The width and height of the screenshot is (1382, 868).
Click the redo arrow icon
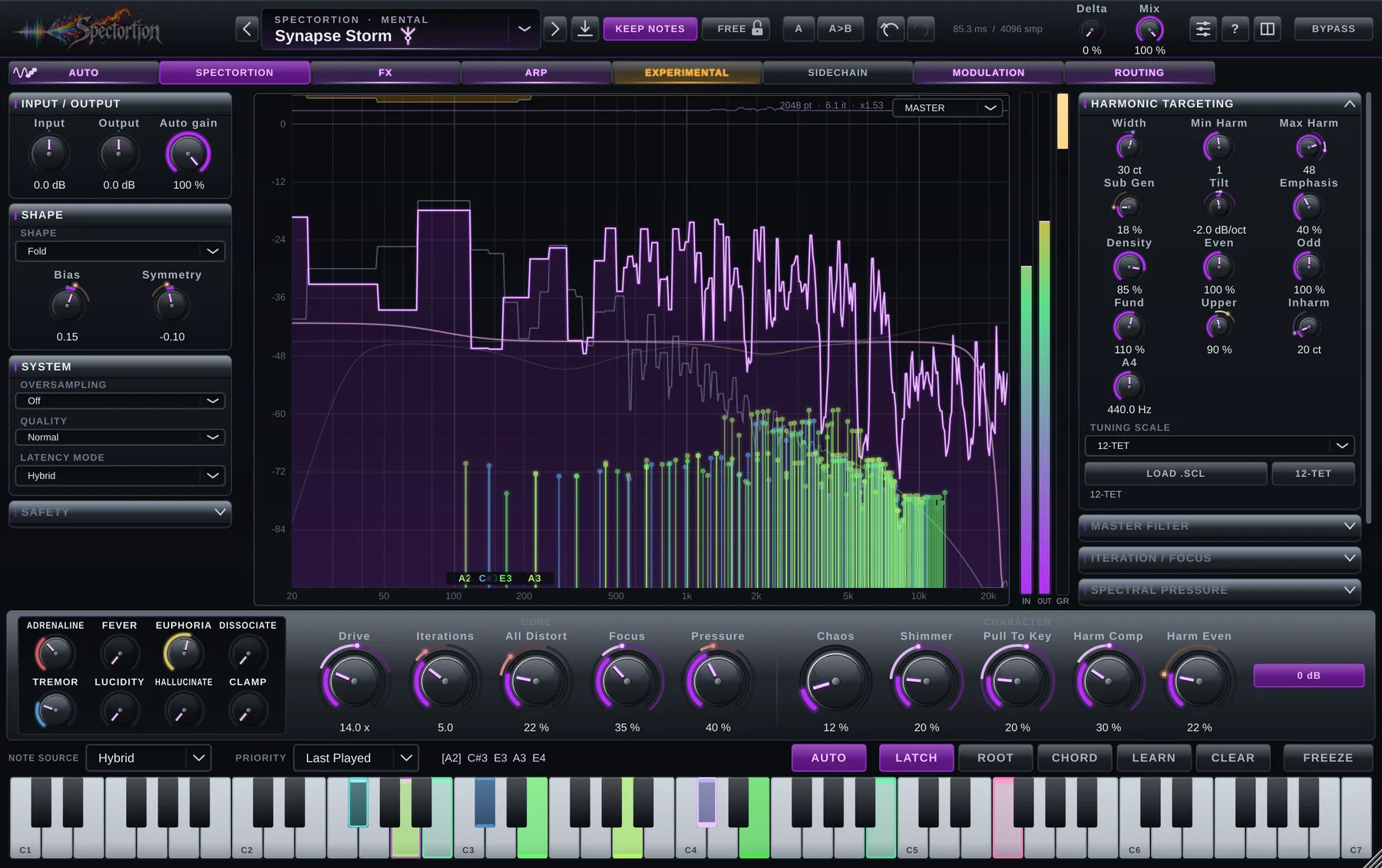pos(921,29)
